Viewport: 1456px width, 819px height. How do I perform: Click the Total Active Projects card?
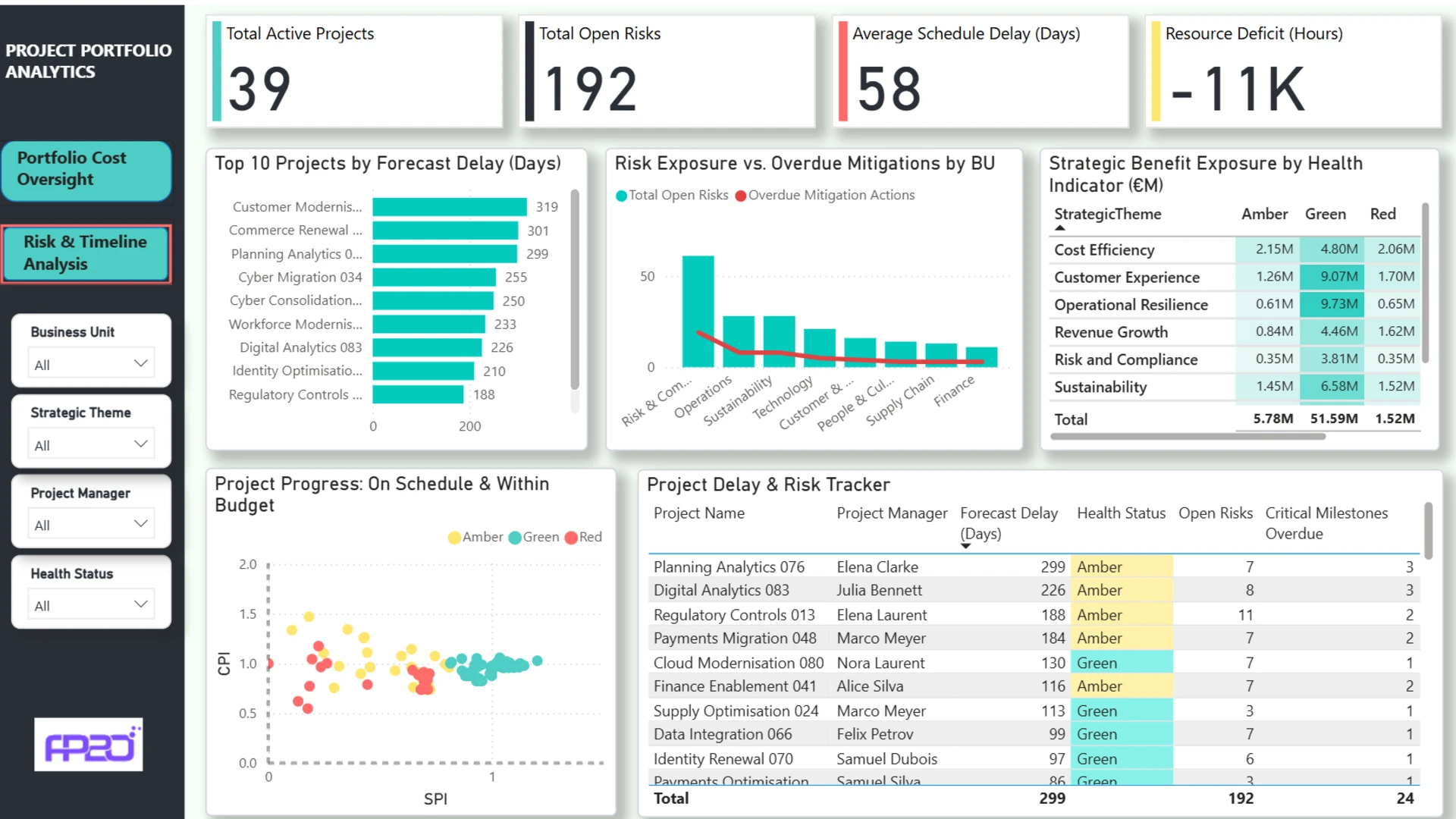[x=355, y=71]
